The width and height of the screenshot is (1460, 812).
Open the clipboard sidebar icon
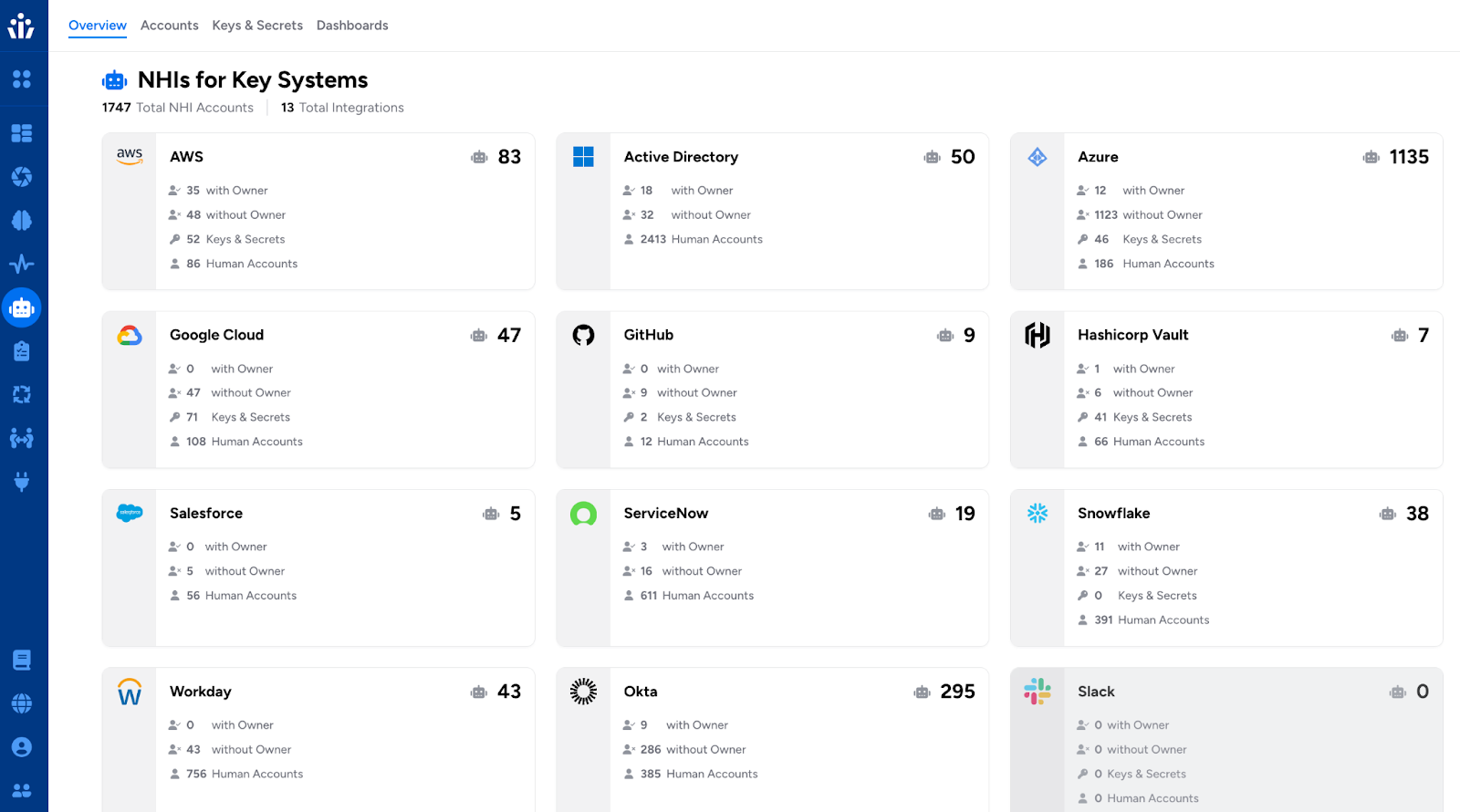click(x=22, y=351)
